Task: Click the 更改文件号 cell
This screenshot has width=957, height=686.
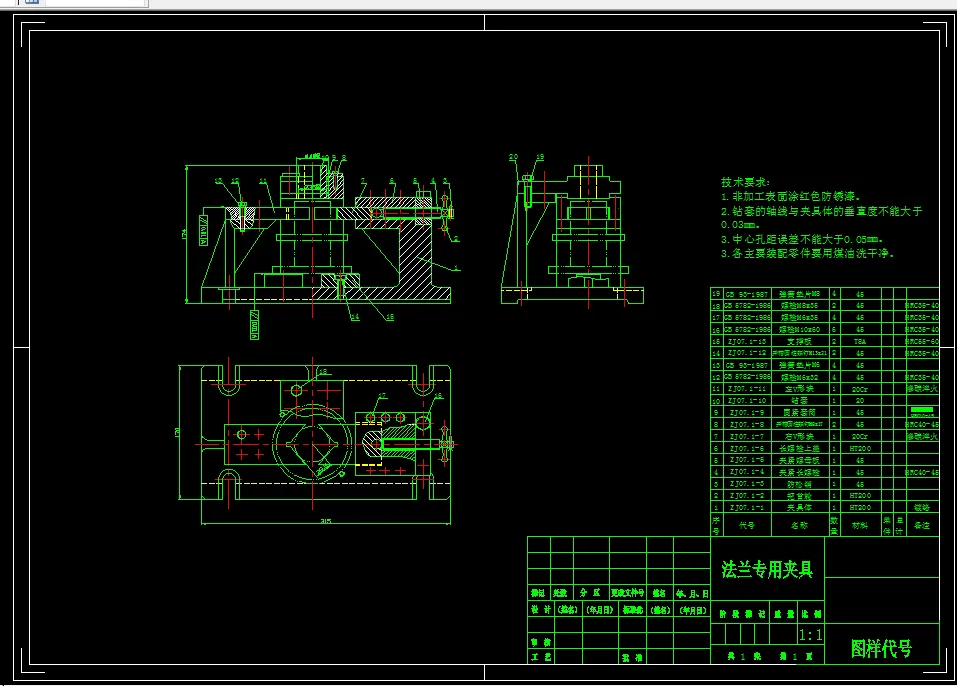Action: coord(627,593)
